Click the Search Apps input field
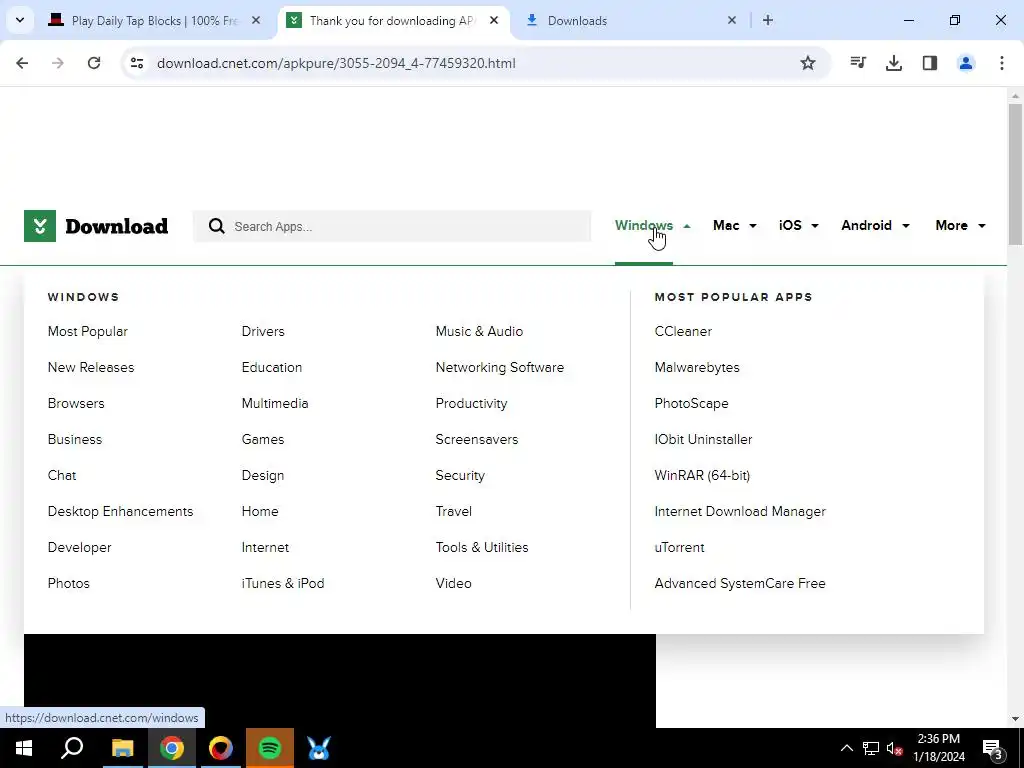Image resolution: width=1024 pixels, height=768 pixels. tap(392, 226)
